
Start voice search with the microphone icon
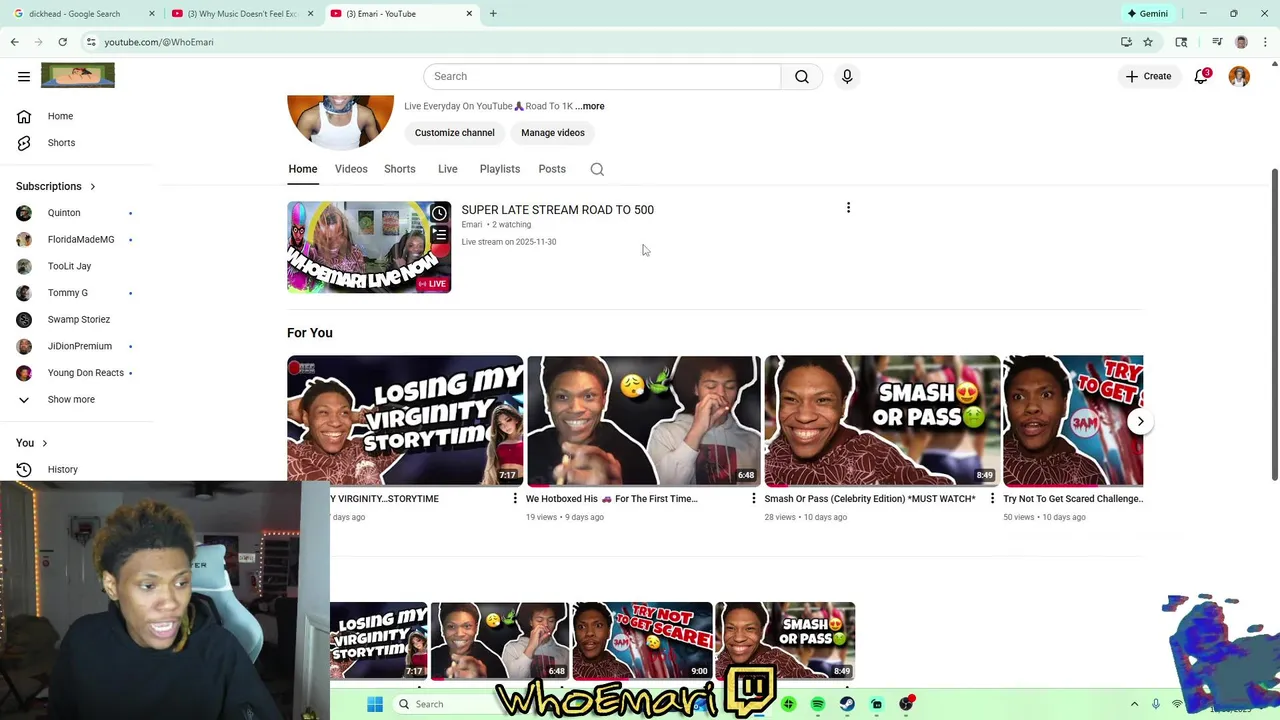[x=847, y=76]
